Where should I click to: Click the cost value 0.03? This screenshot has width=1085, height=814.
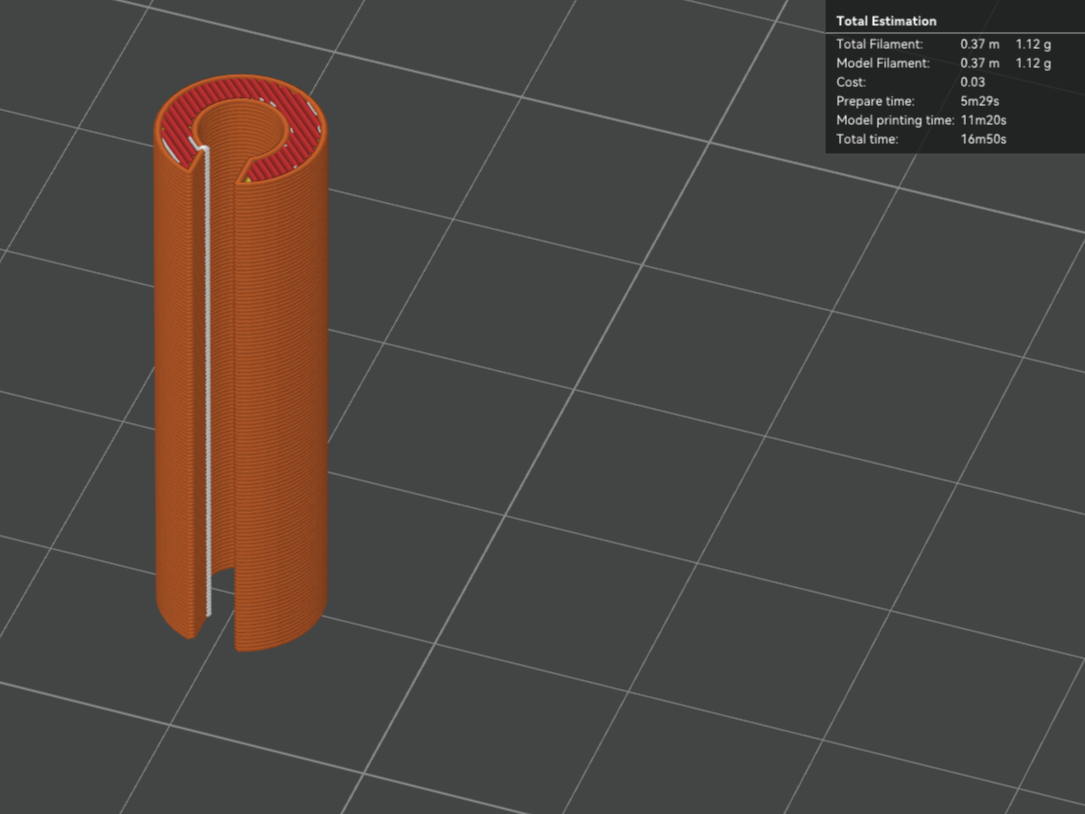tap(973, 82)
